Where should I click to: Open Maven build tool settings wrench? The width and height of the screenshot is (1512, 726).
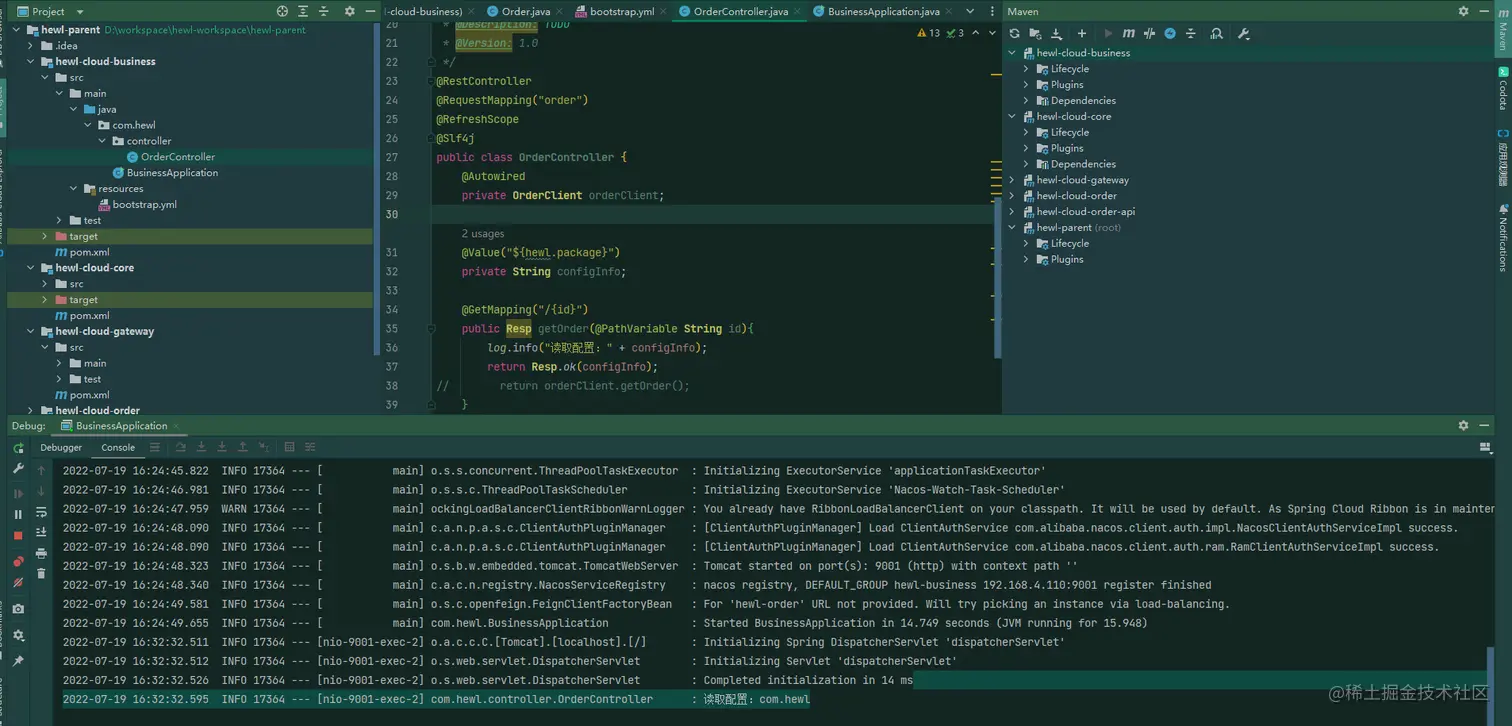coord(1243,34)
